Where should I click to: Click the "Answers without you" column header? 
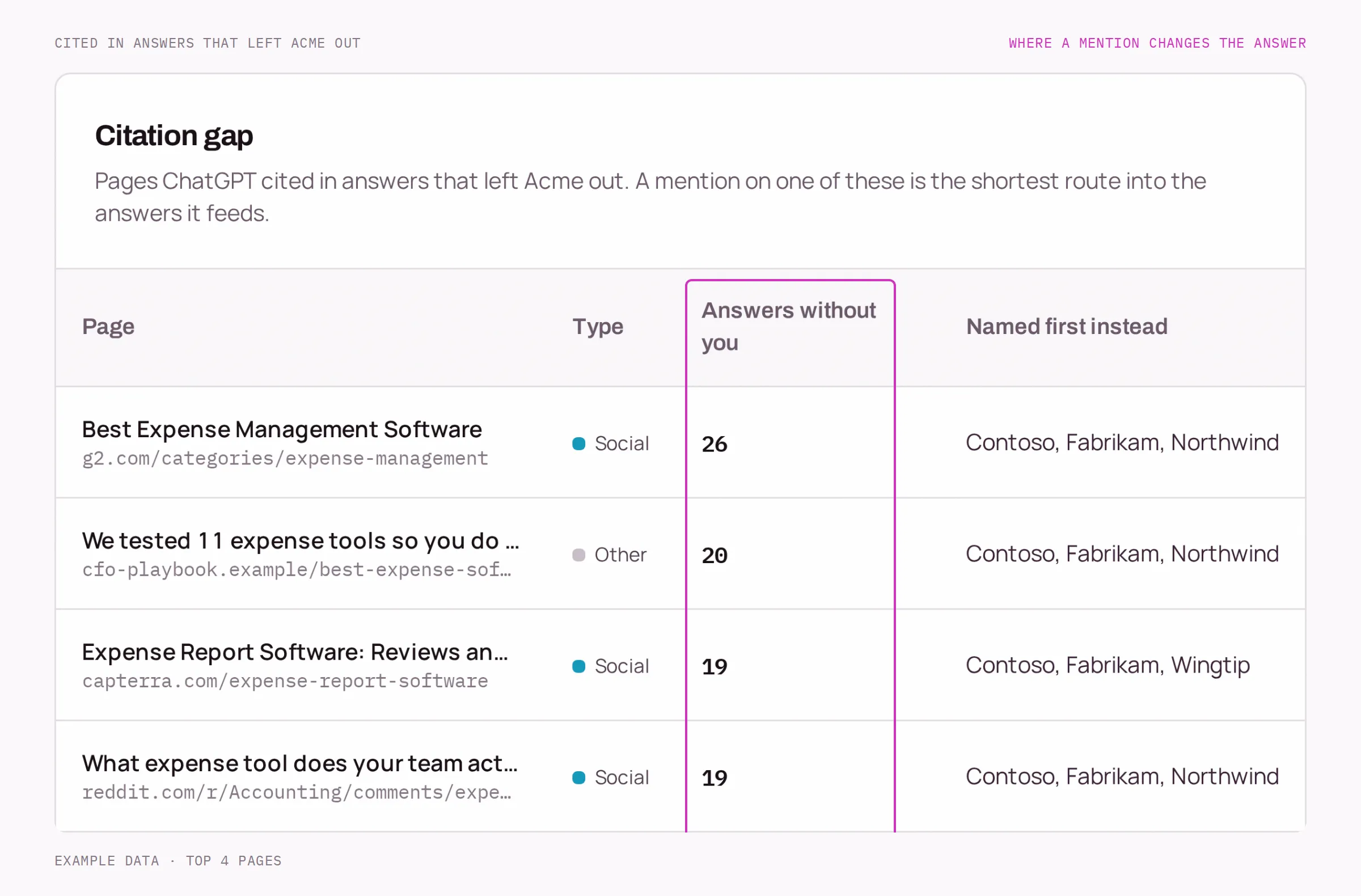coord(789,327)
